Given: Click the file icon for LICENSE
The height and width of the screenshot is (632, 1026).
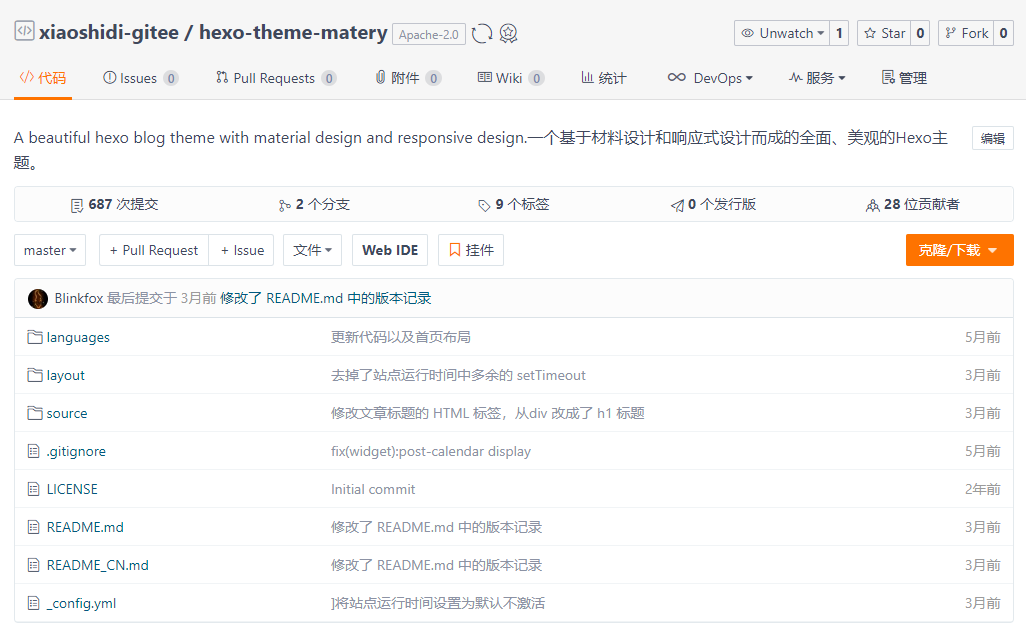Looking at the screenshot, I should (x=33, y=489).
